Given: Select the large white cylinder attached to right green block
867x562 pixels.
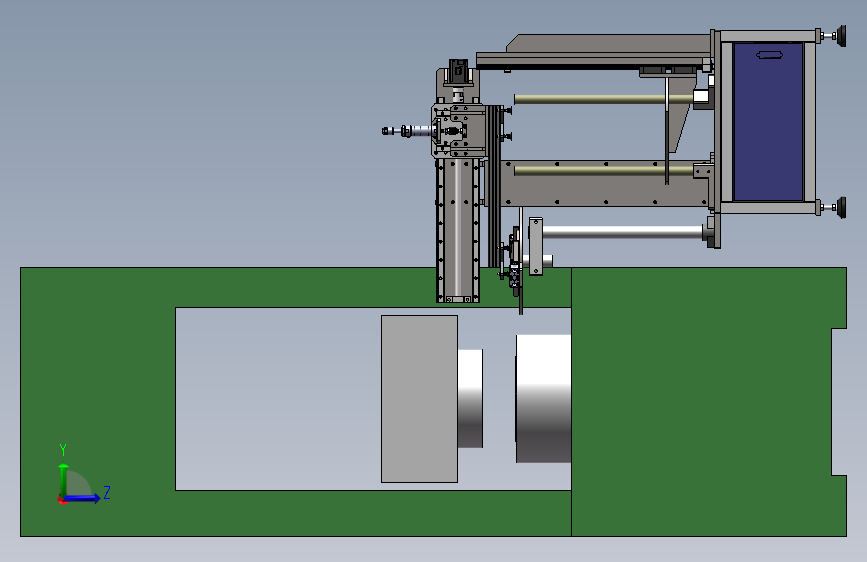Looking at the screenshot, I should click(x=544, y=398).
